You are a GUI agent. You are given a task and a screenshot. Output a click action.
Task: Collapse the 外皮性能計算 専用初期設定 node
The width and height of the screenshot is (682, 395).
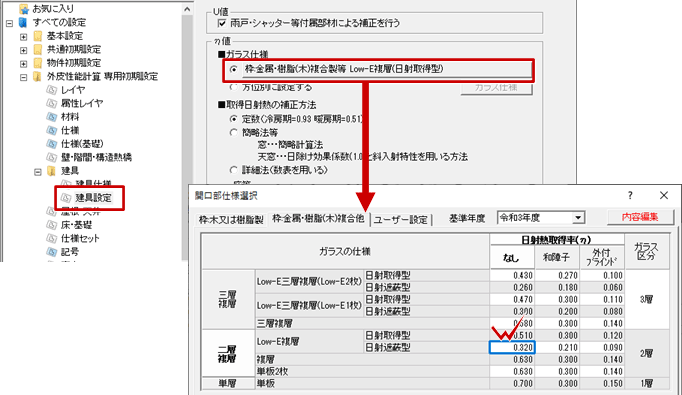point(23,77)
